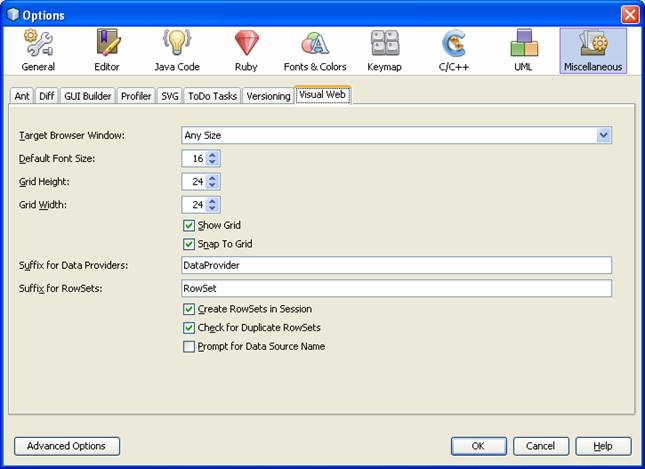Switch to the GUI Builder tab
Viewport: 645px width, 469px height.
click(x=87, y=96)
